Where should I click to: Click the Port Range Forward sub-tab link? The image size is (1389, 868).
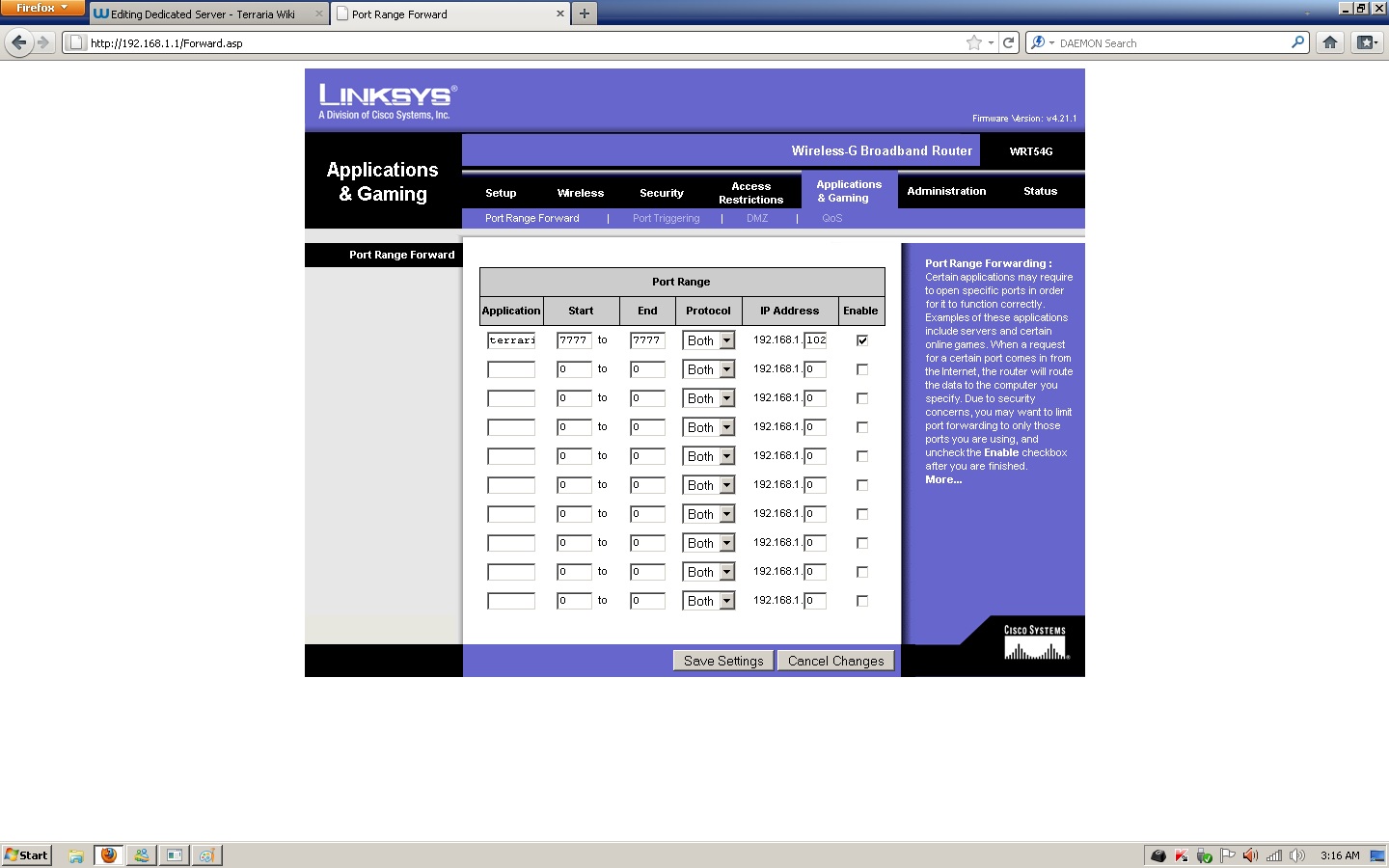[x=532, y=218]
